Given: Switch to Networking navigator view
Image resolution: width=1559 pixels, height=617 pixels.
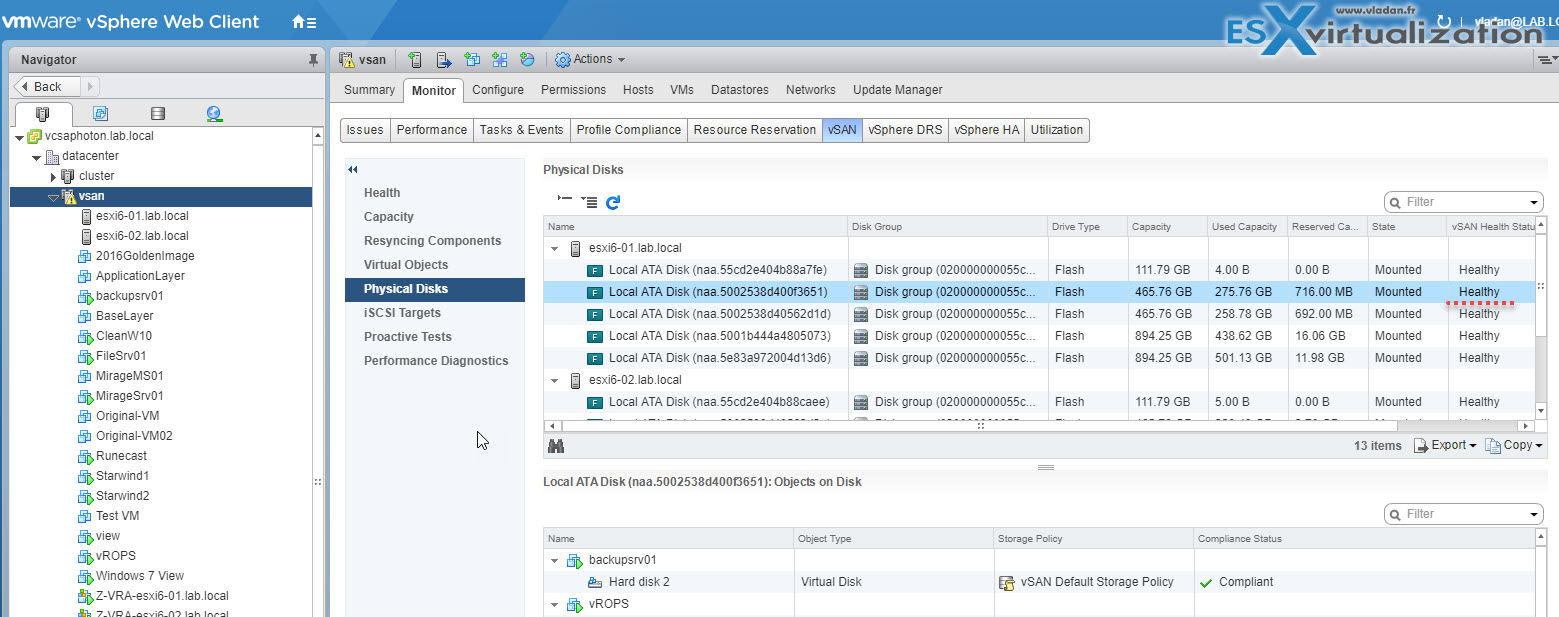Looking at the screenshot, I should point(214,114).
